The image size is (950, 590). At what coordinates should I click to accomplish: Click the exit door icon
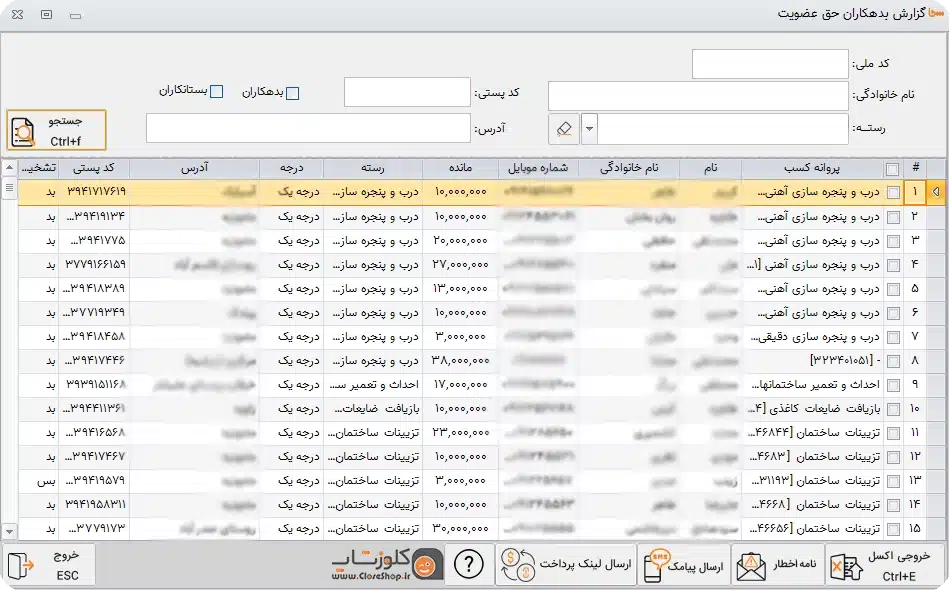point(21,566)
